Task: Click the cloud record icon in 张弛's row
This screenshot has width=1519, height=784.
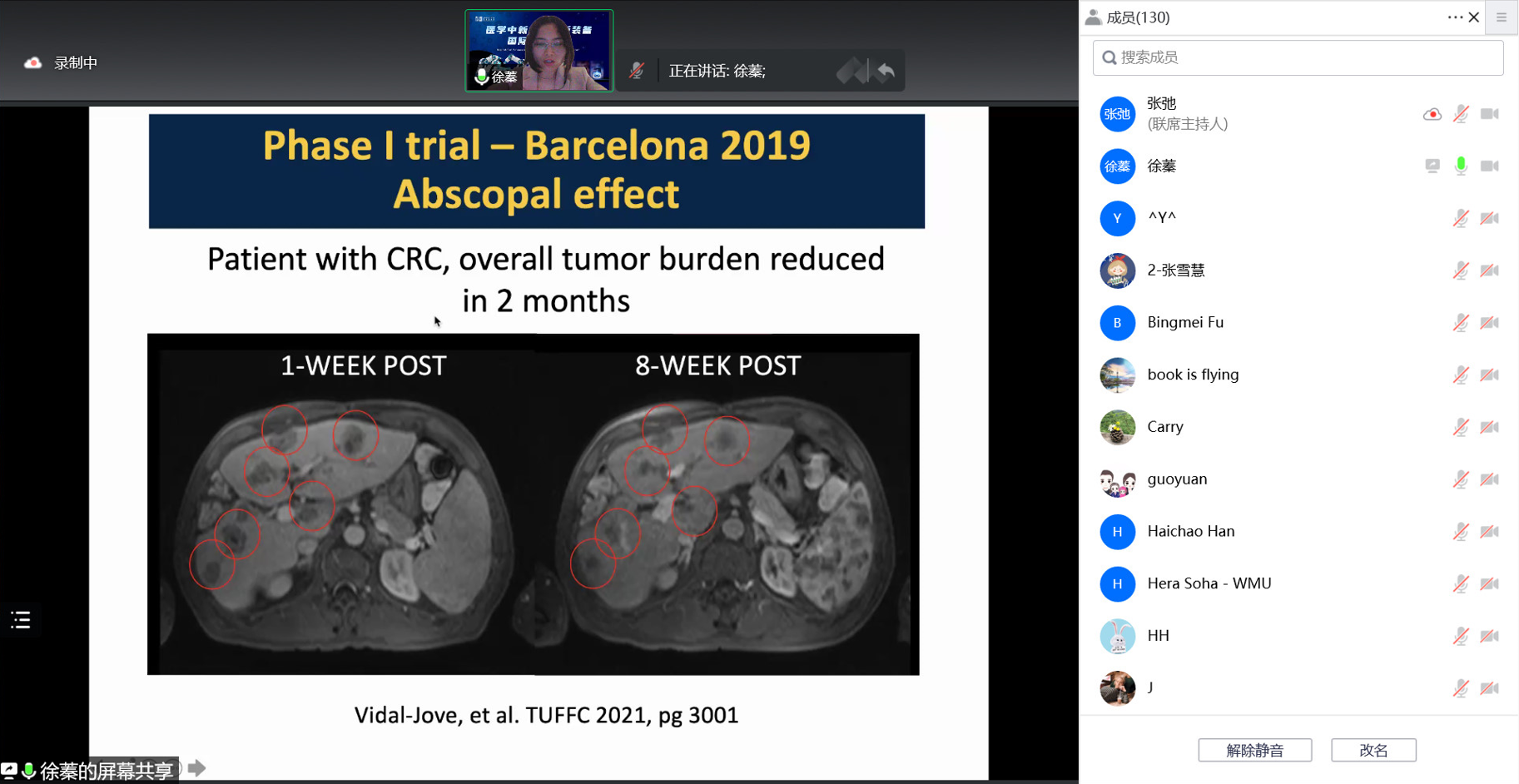Action: (1432, 114)
